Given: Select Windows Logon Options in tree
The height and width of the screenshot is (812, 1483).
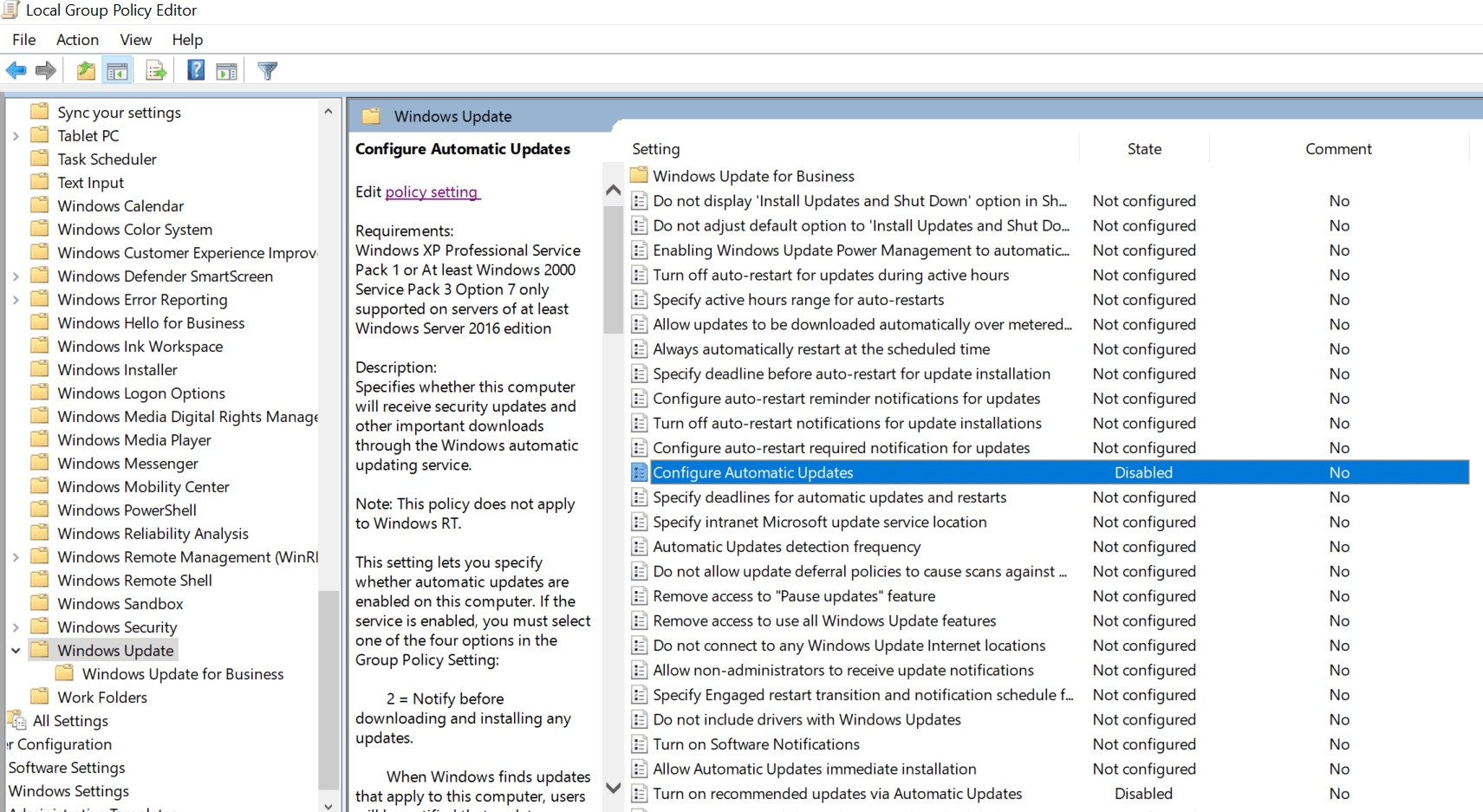Looking at the screenshot, I should pos(141,393).
